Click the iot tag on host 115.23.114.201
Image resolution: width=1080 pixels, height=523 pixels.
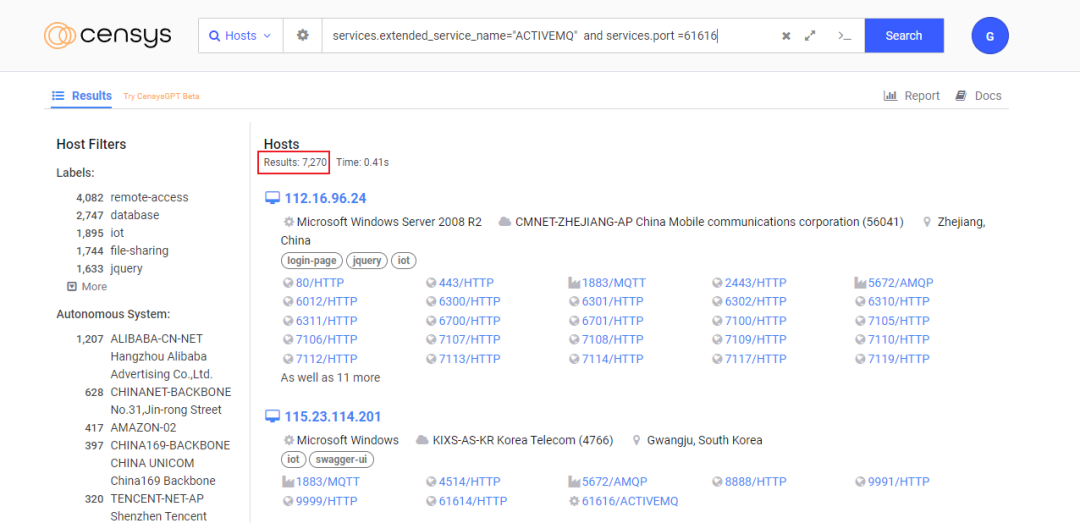point(293,460)
